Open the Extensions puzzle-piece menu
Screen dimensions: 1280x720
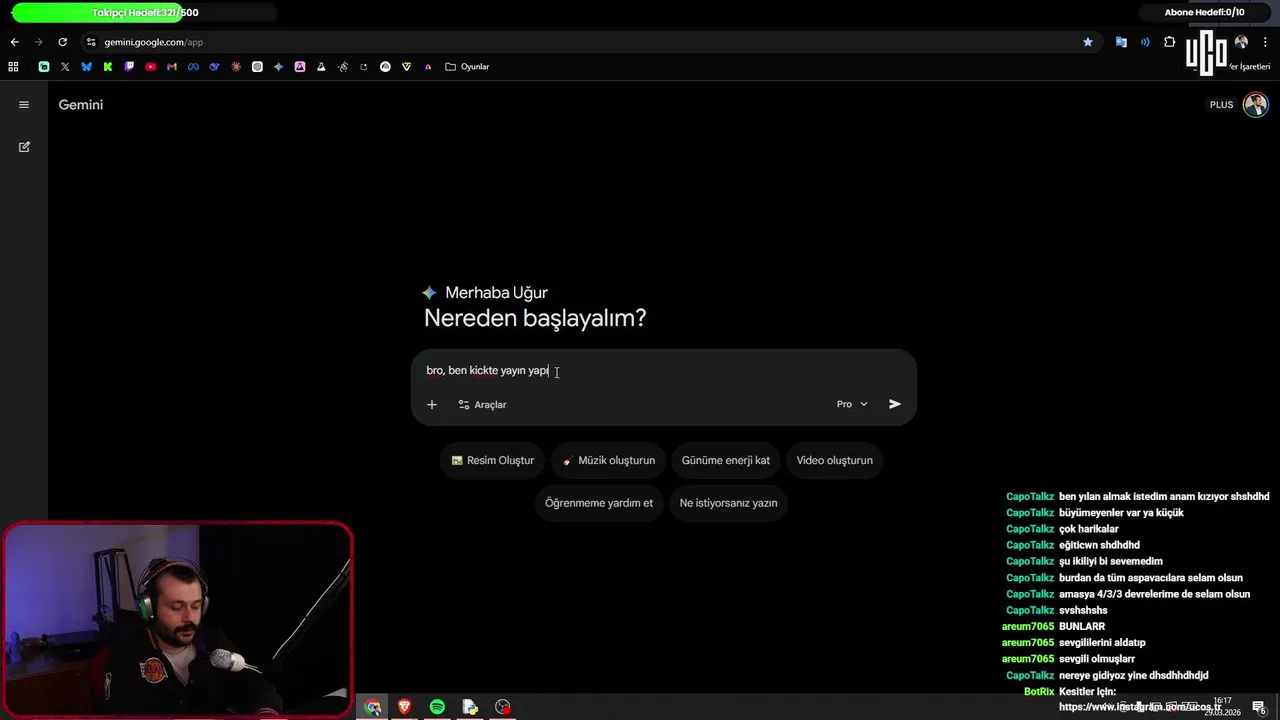(x=1169, y=42)
